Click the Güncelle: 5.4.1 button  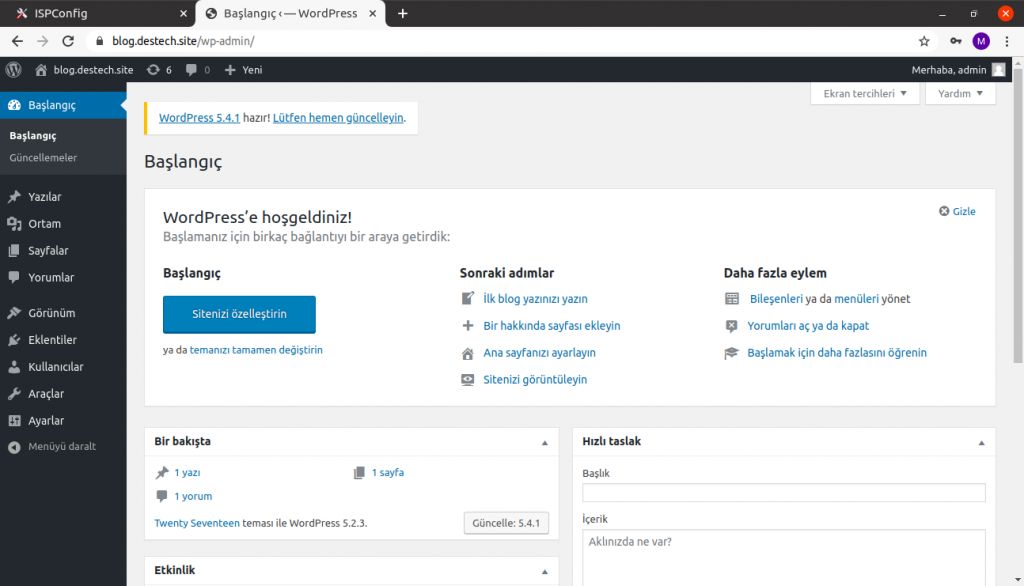[x=506, y=523]
